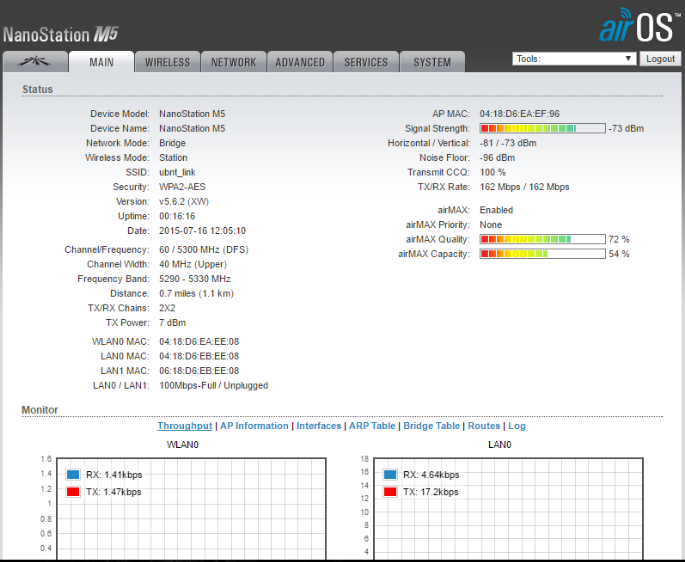Select WLAN0 RX rate 1.41kbps
The height and width of the screenshot is (562, 685).
(x=123, y=475)
